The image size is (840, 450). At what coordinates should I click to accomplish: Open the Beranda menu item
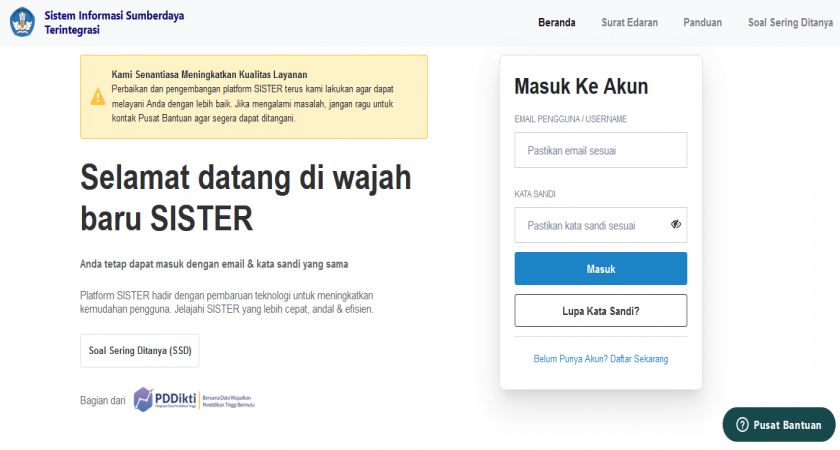(x=558, y=22)
